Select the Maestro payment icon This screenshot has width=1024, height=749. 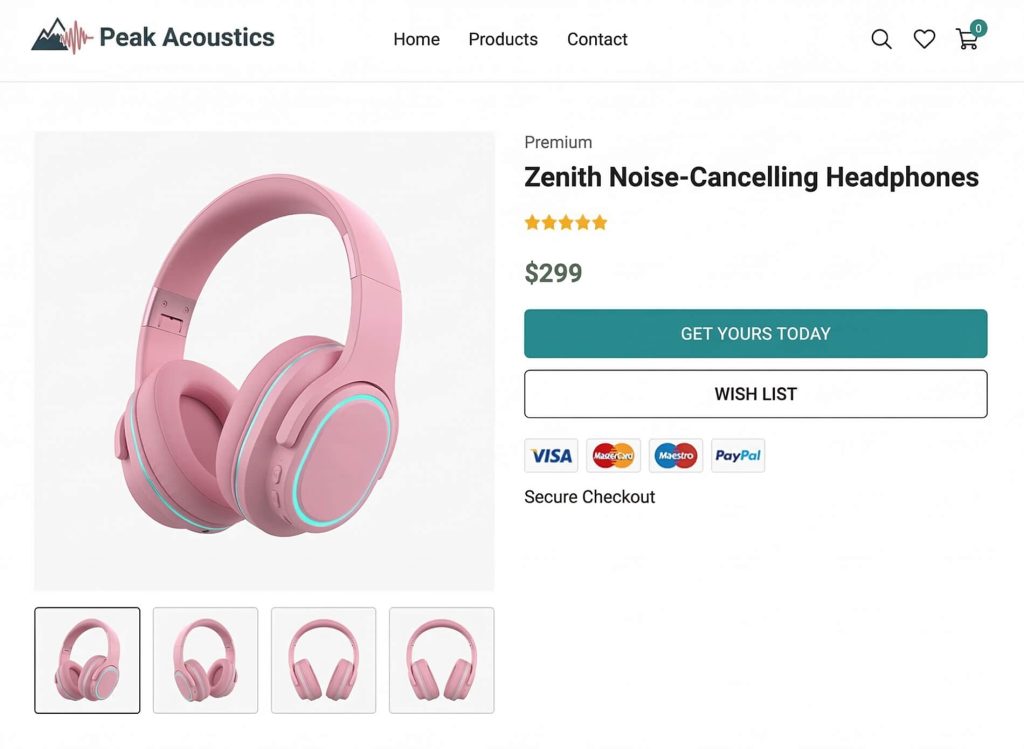coord(675,455)
